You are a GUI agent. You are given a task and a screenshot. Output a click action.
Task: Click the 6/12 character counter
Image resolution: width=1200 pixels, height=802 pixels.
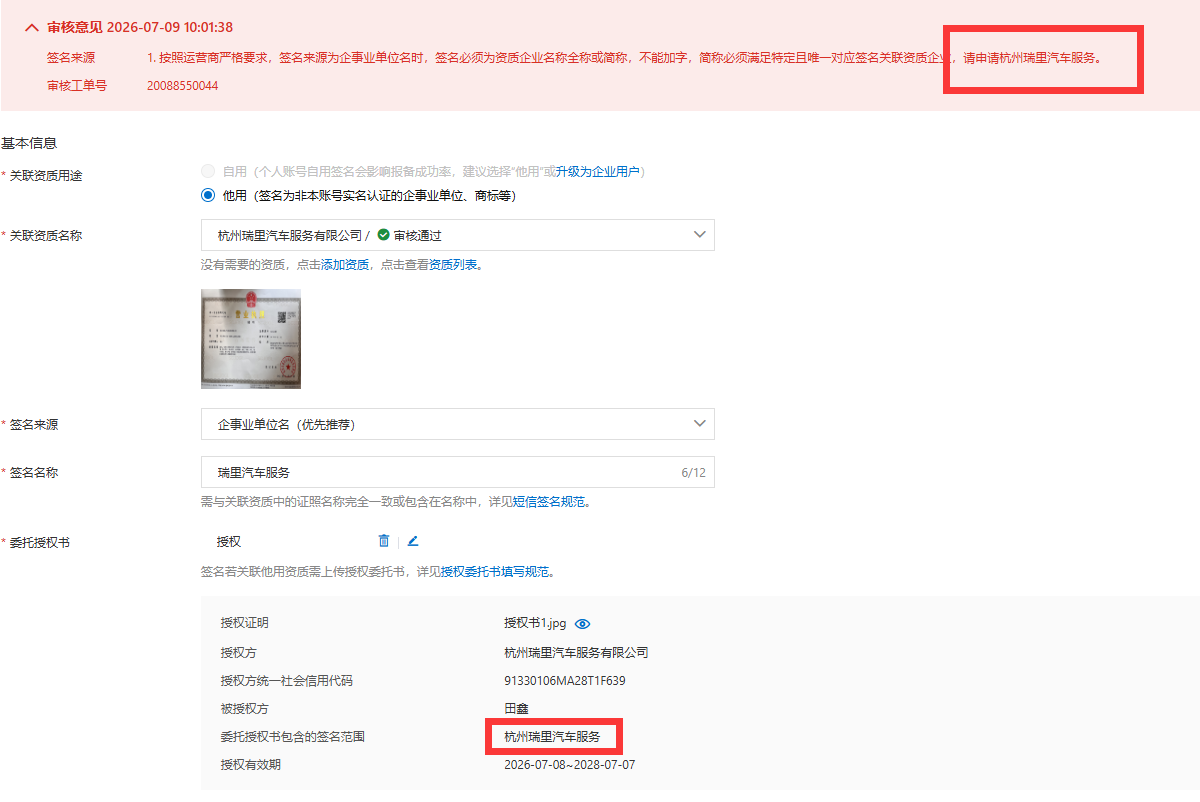(x=693, y=472)
